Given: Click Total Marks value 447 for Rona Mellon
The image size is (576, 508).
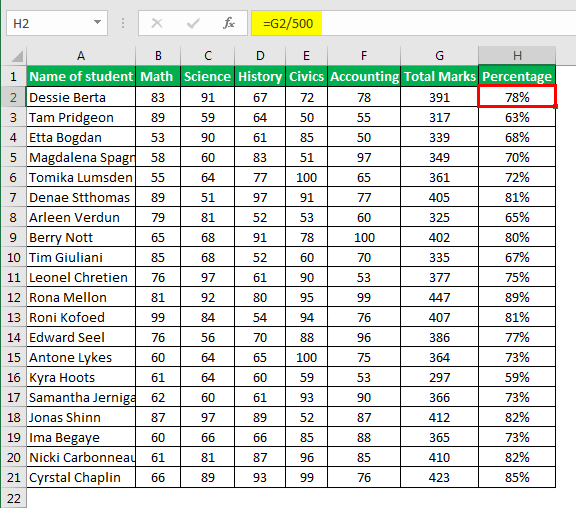Looking at the screenshot, I should click(x=439, y=297).
